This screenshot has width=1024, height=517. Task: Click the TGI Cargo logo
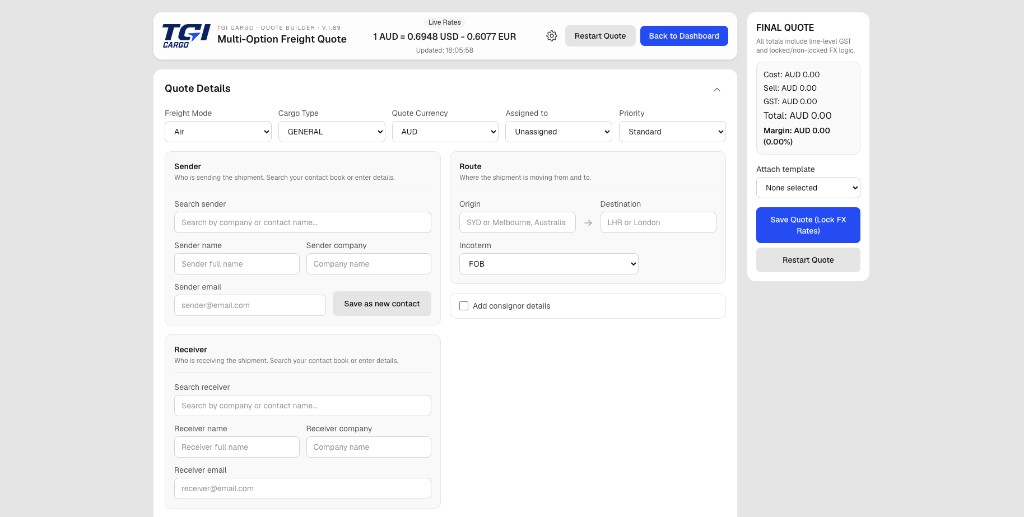(186, 36)
